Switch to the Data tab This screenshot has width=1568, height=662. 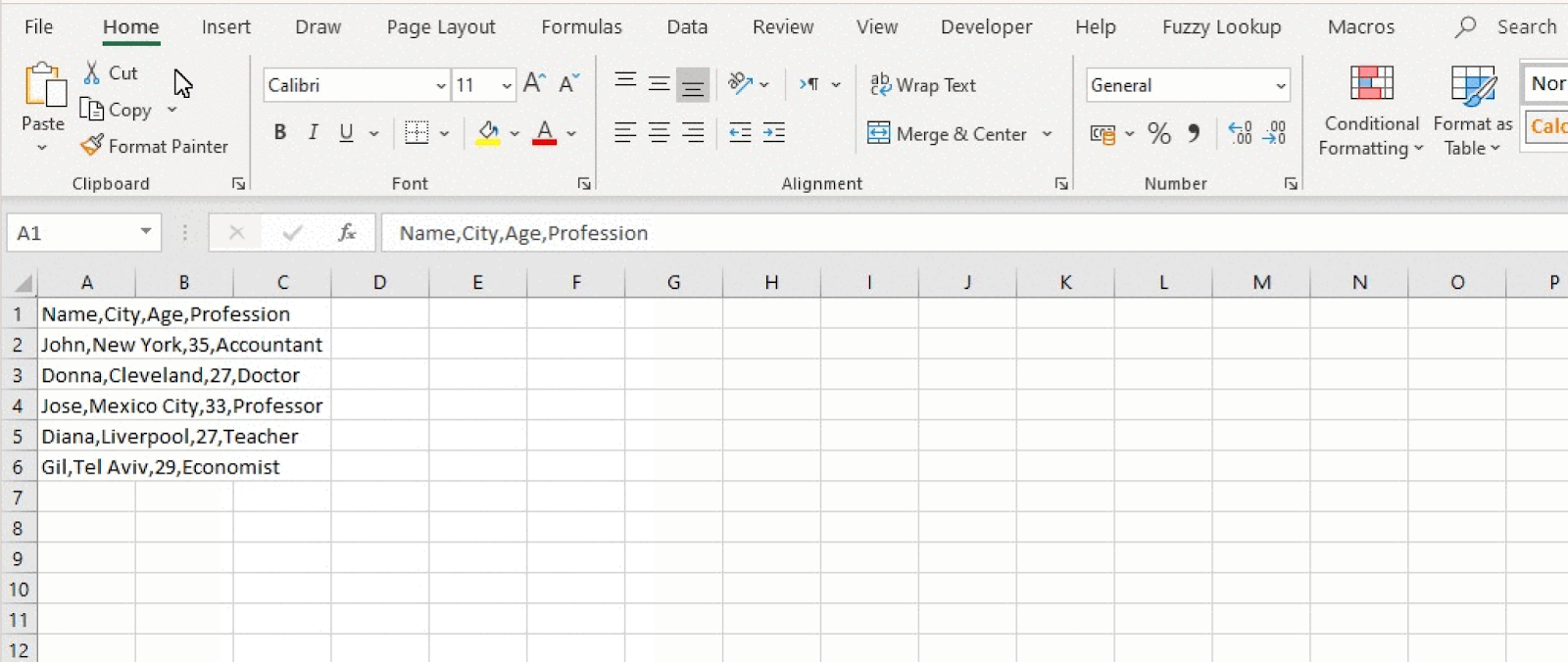point(687,27)
